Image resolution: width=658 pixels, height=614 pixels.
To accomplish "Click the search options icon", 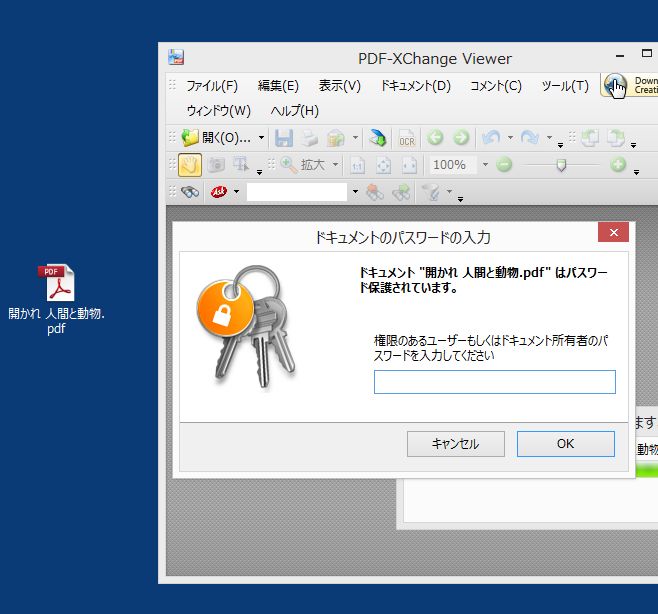I will point(431,192).
